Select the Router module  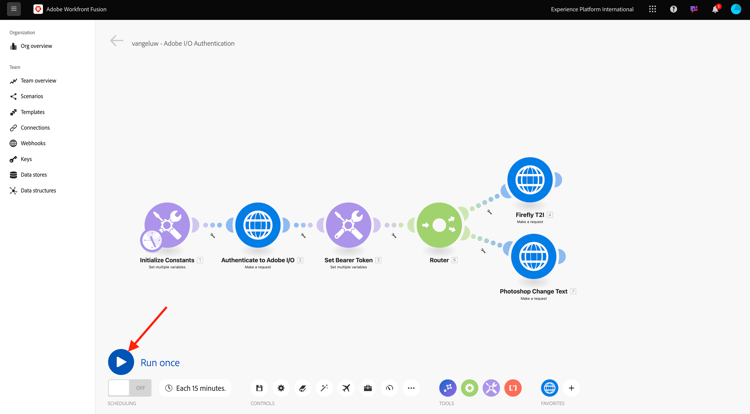click(439, 225)
